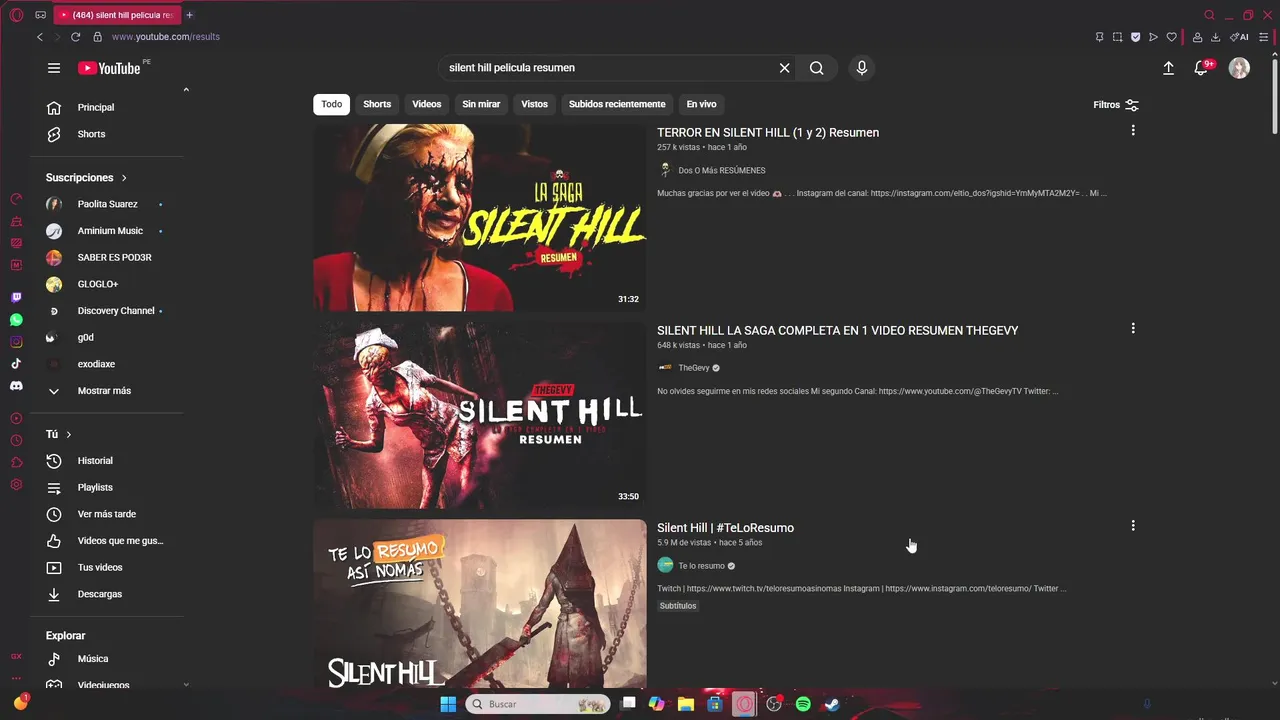
Task: Click the Windows Start button
Action: click(x=448, y=704)
